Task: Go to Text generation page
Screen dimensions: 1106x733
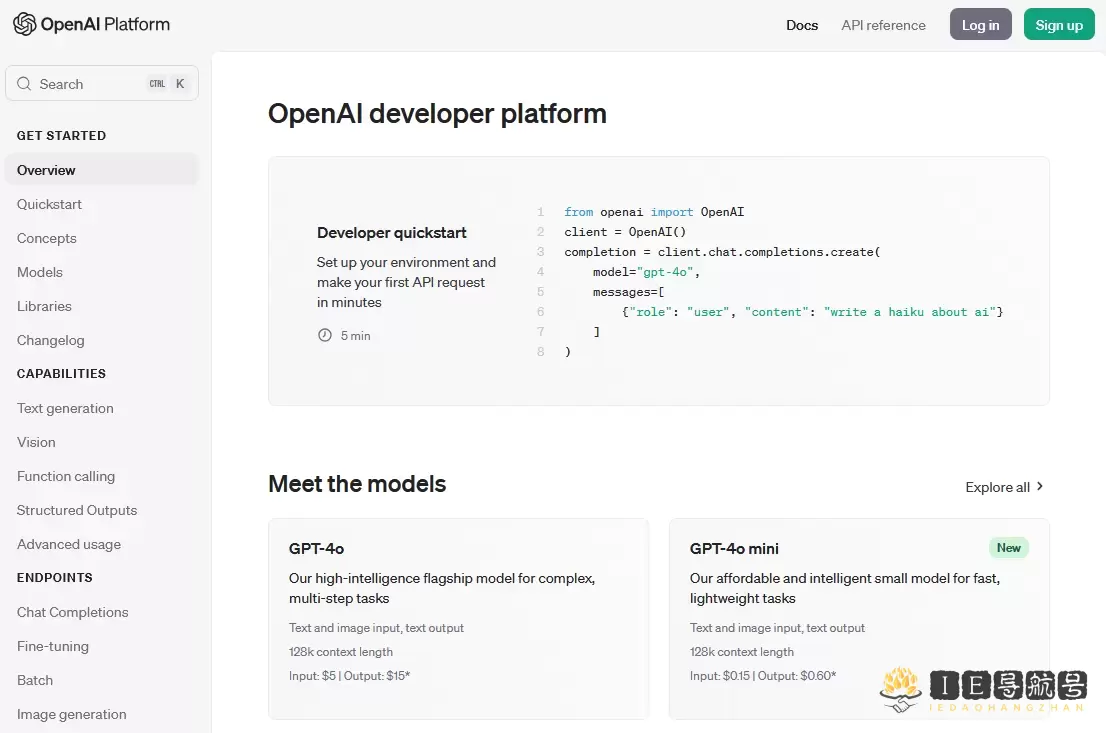Action: [65, 408]
